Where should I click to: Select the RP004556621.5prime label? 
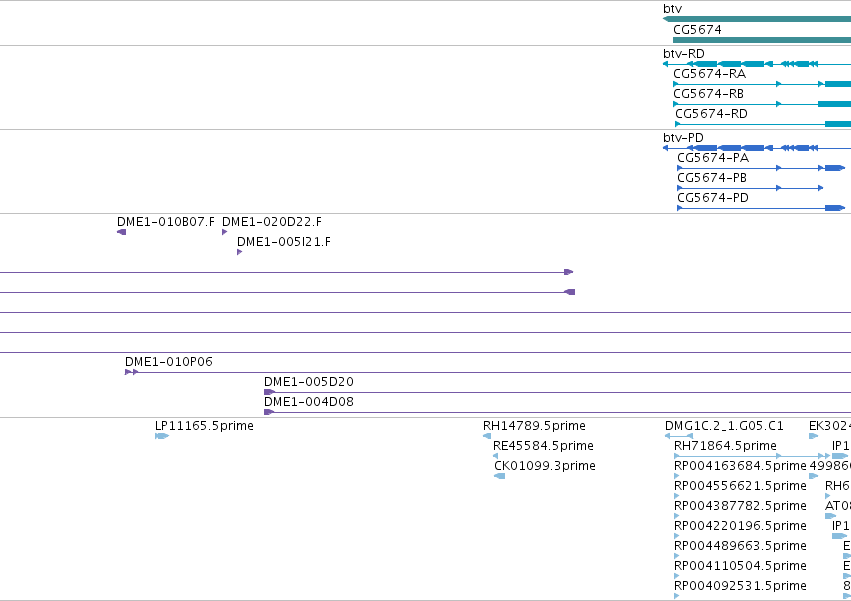click(740, 486)
